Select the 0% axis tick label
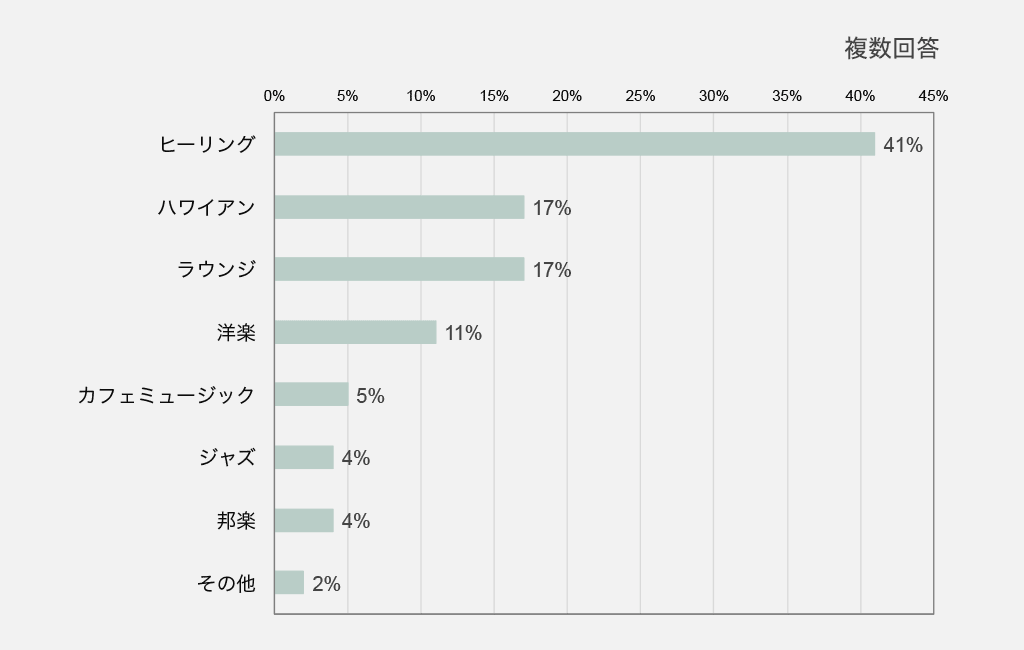 (274, 96)
